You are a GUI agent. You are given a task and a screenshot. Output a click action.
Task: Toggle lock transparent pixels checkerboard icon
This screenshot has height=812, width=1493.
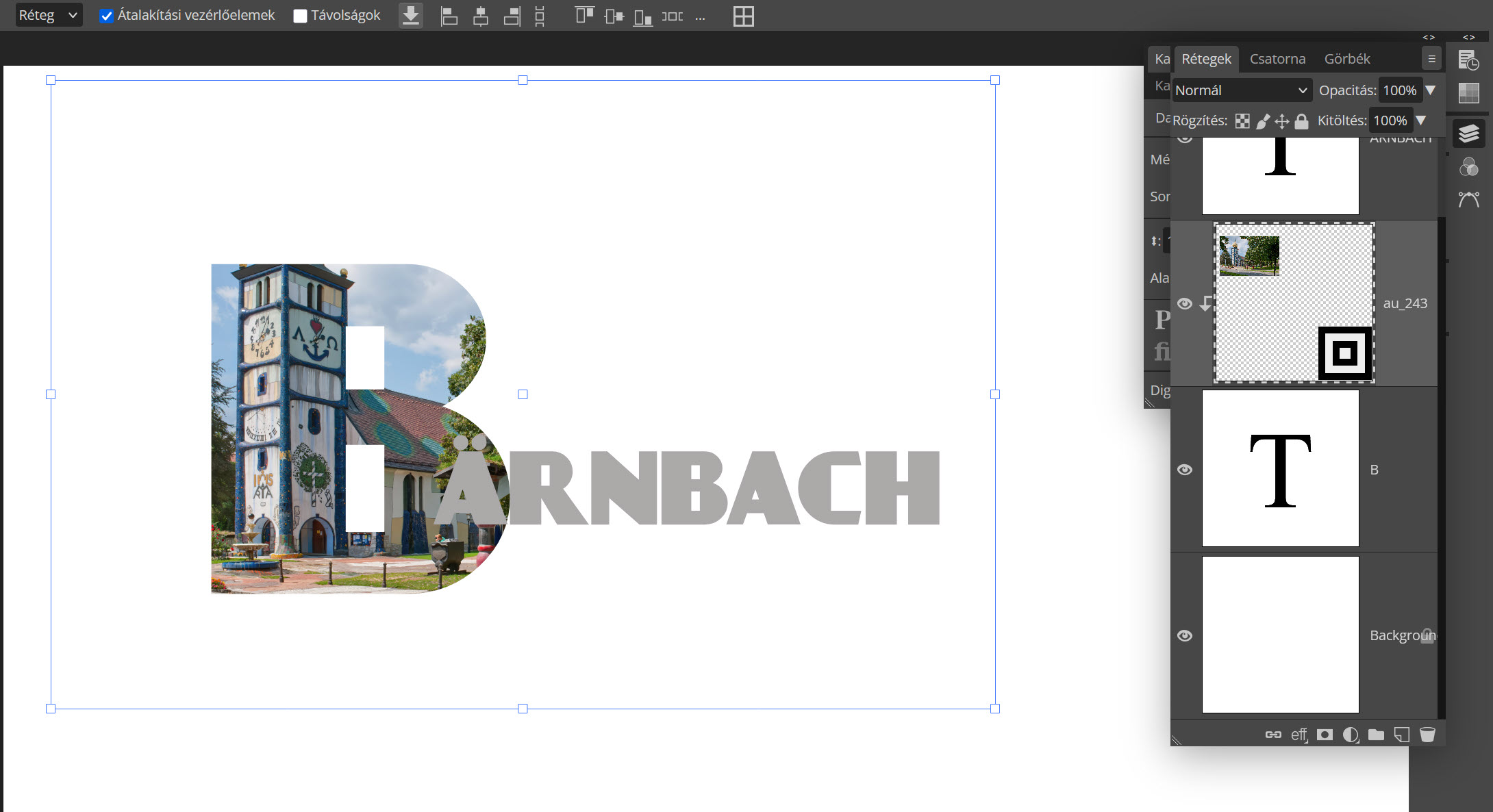(x=1242, y=121)
